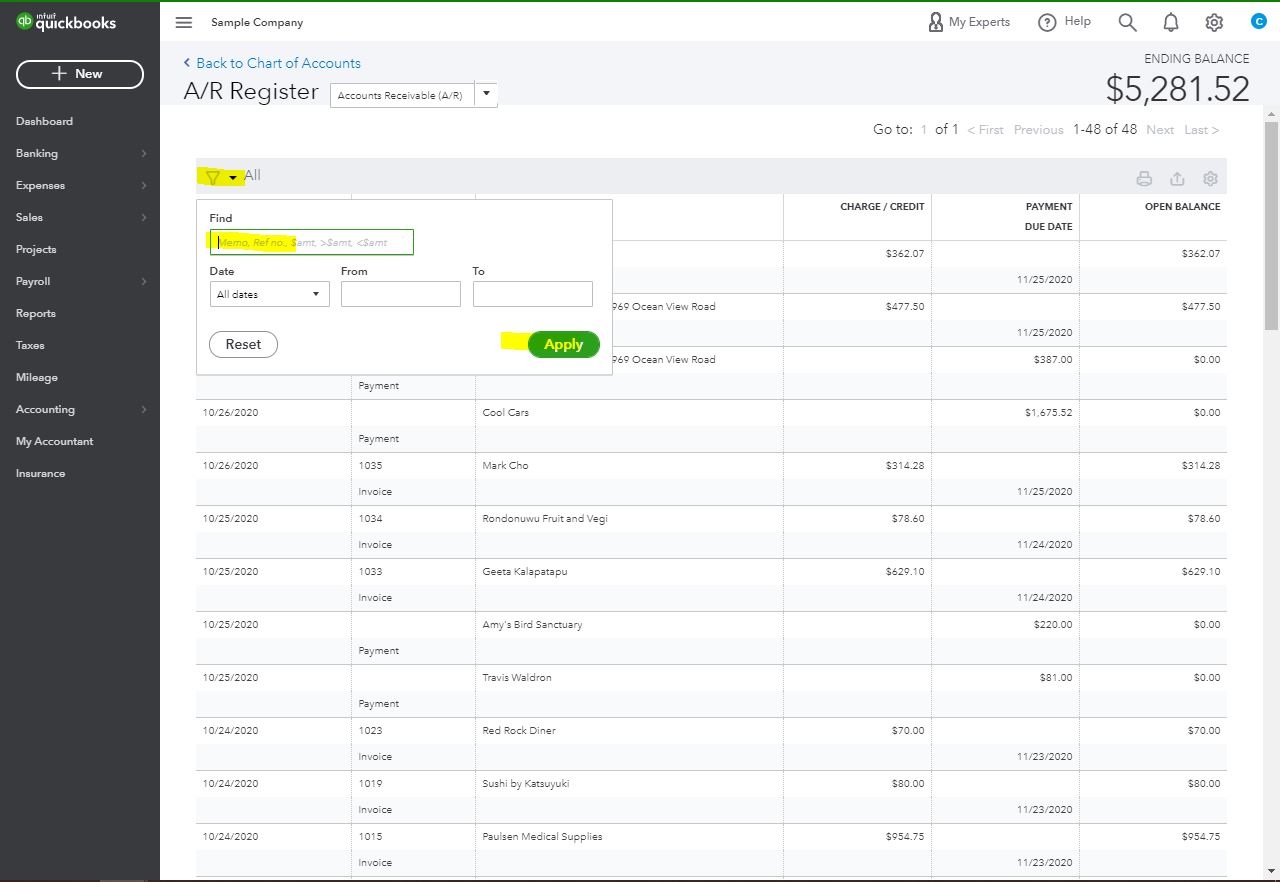Image resolution: width=1280 pixels, height=882 pixels.
Task: Open the Mileage section
Action: point(37,377)
